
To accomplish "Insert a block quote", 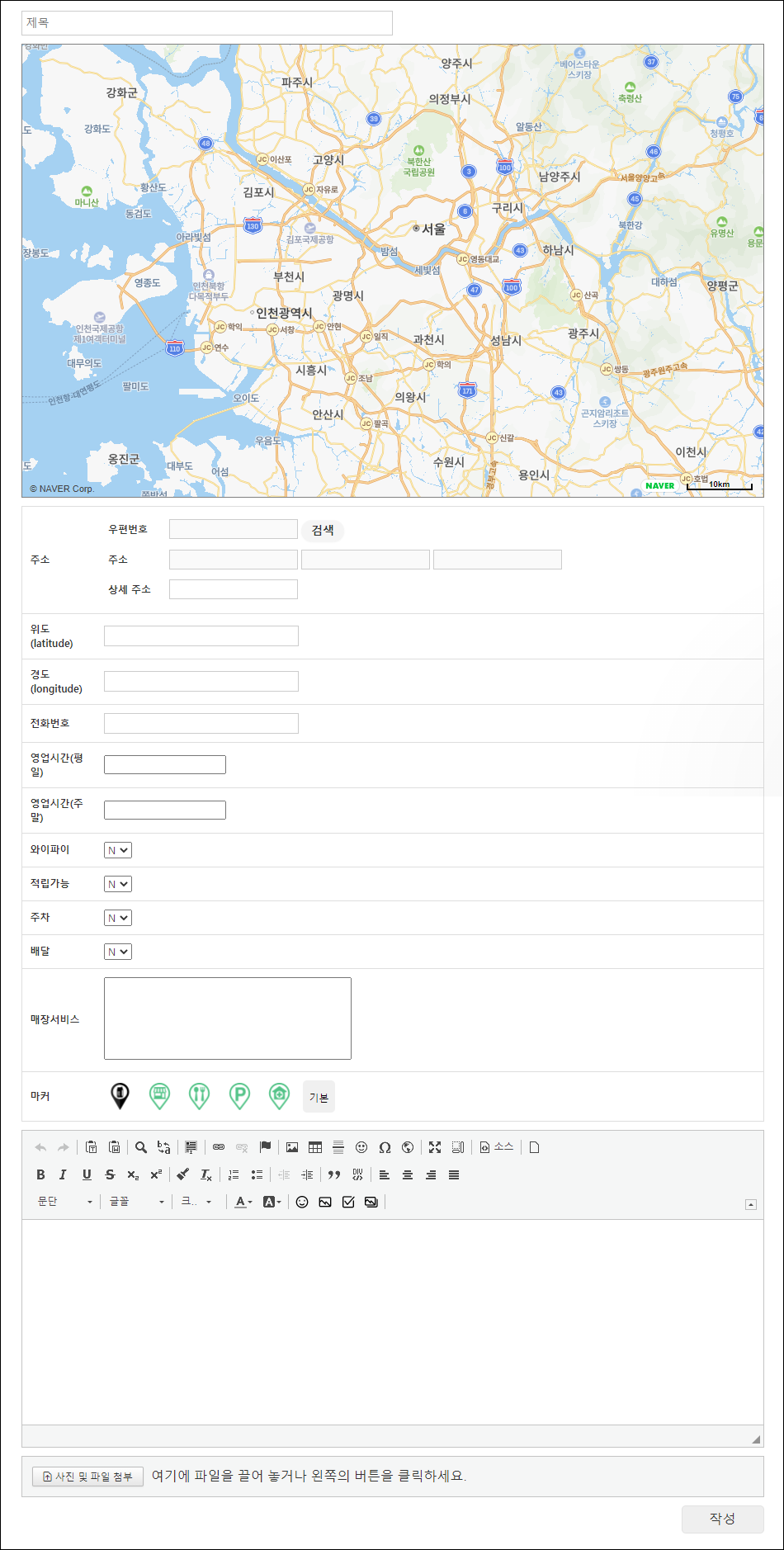I will click(334, 1174).
